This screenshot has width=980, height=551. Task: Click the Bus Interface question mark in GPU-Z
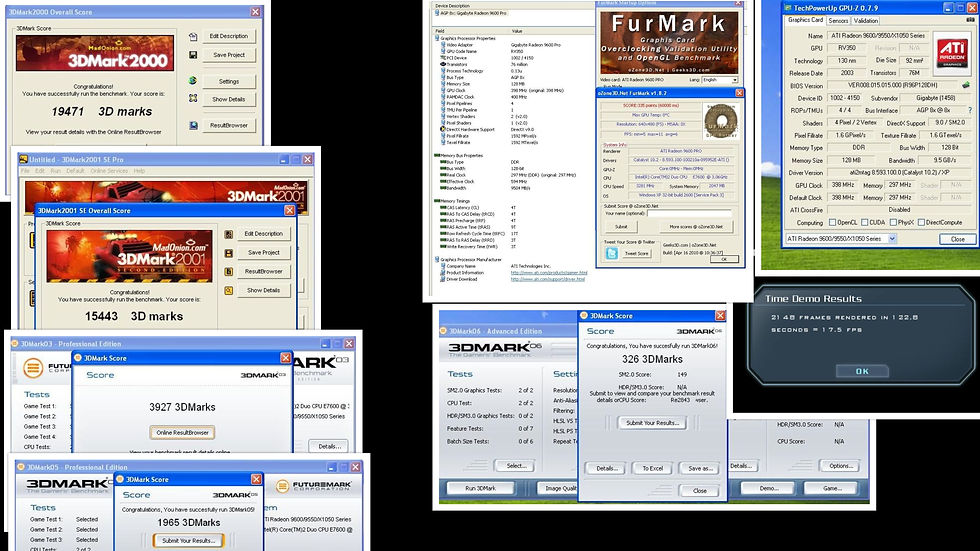point(970,110)
